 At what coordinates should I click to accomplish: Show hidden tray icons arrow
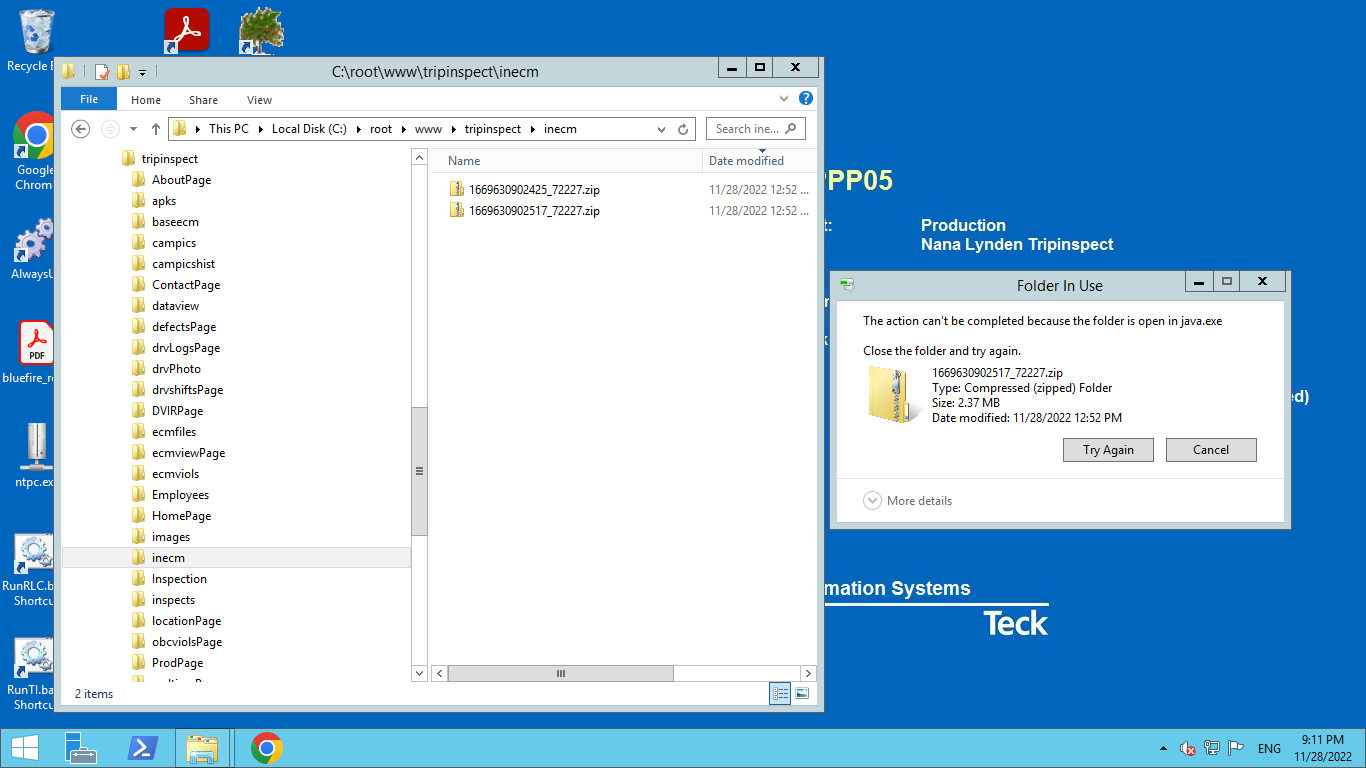tap(1162, 748)
